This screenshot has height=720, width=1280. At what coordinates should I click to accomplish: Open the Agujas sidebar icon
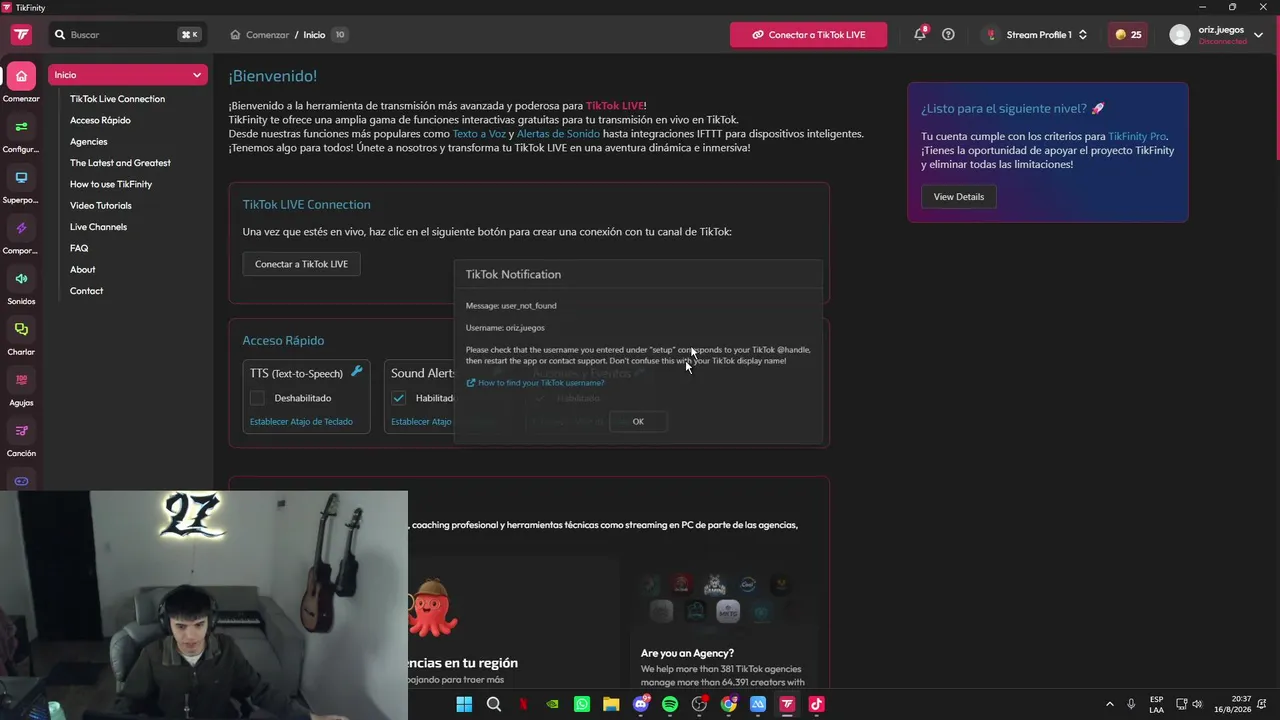coord(21,380)
